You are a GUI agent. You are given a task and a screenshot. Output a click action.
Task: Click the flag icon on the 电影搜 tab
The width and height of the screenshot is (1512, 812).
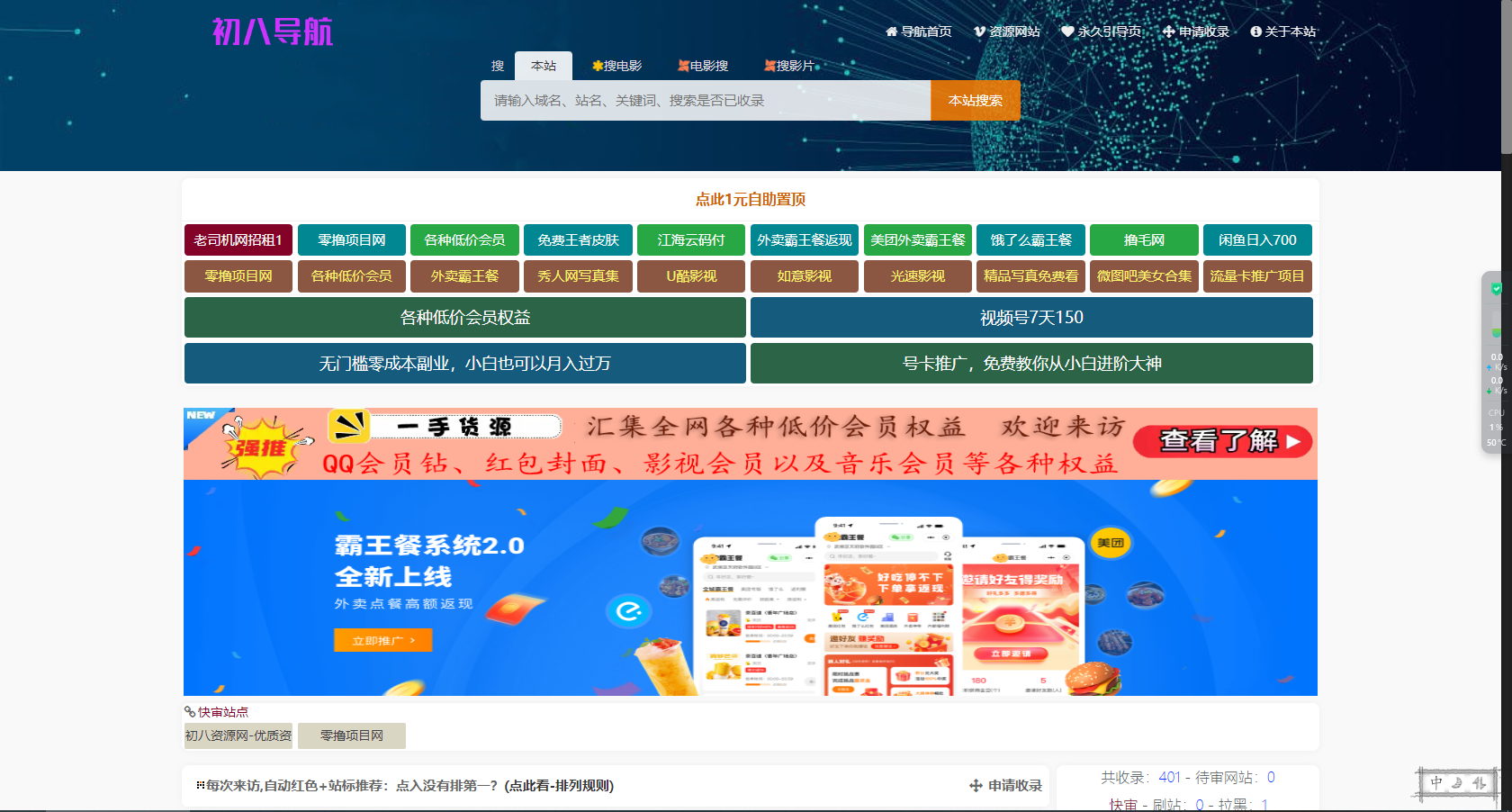[683, 65]
